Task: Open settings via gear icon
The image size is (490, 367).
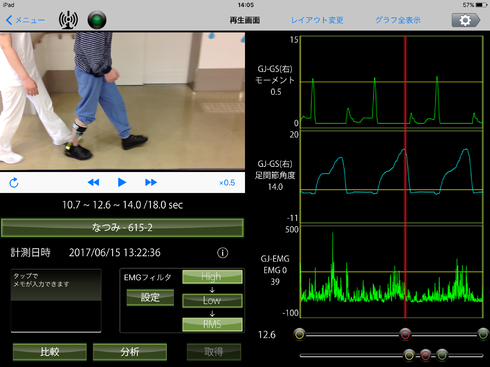Action: point(466,20)
